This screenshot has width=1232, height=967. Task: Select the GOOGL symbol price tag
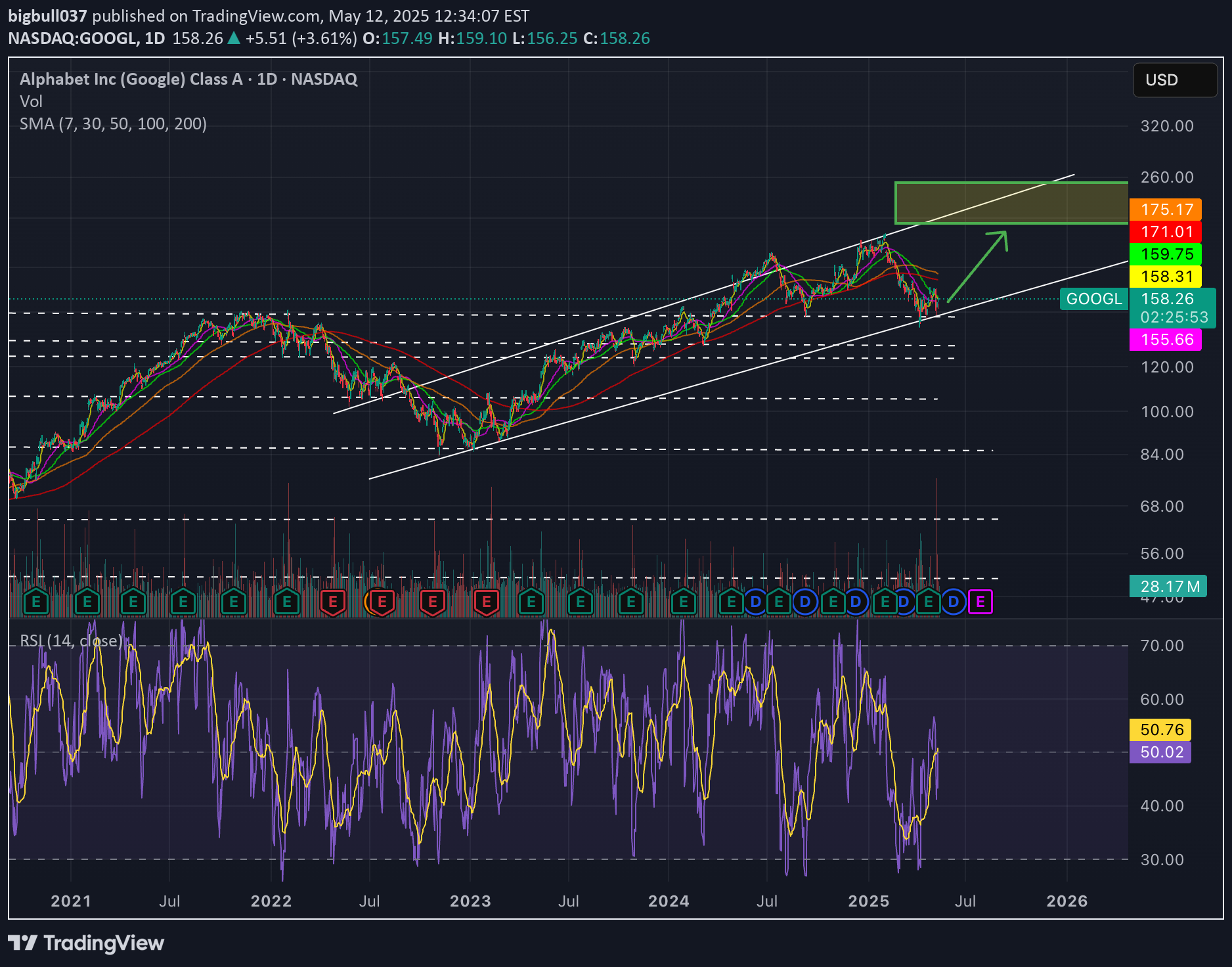(1094, 299)
